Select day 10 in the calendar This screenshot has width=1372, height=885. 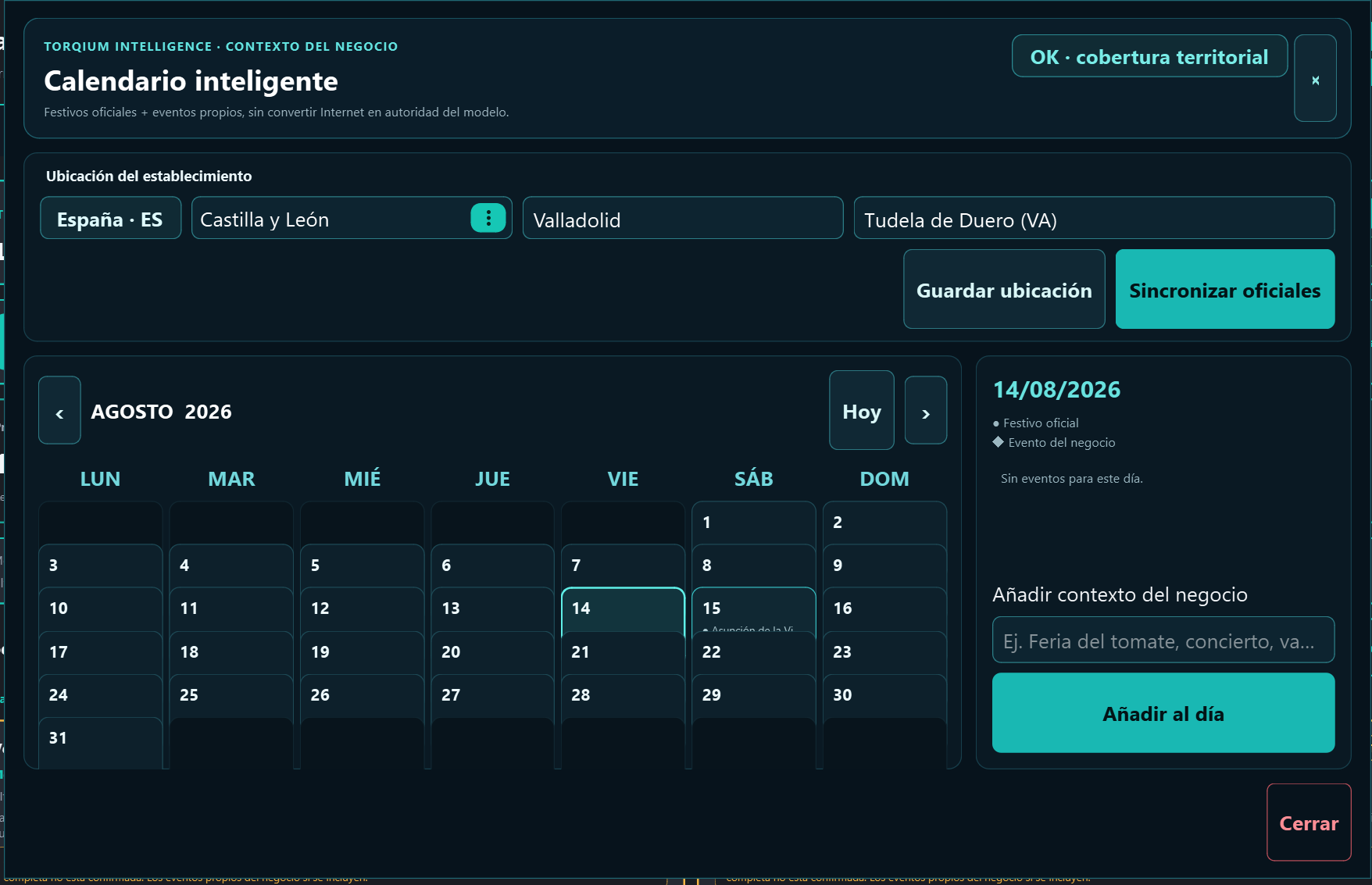pos(101,609)
